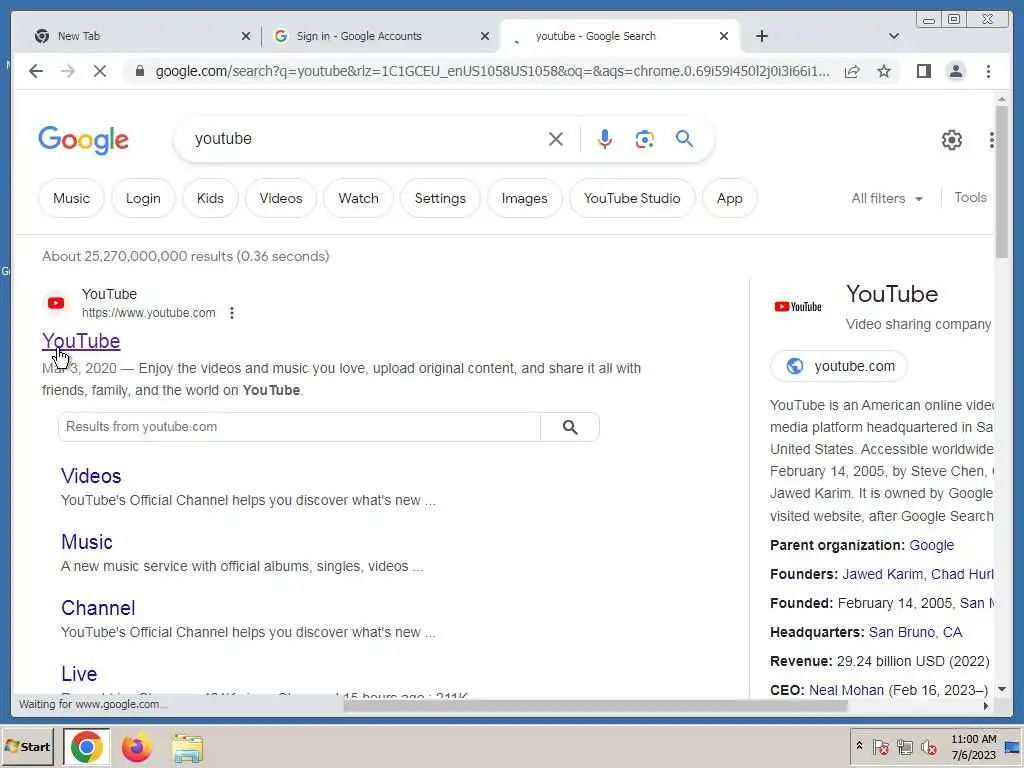Open more options for YouTube result
1024x768 pixels.
point(232,313)
